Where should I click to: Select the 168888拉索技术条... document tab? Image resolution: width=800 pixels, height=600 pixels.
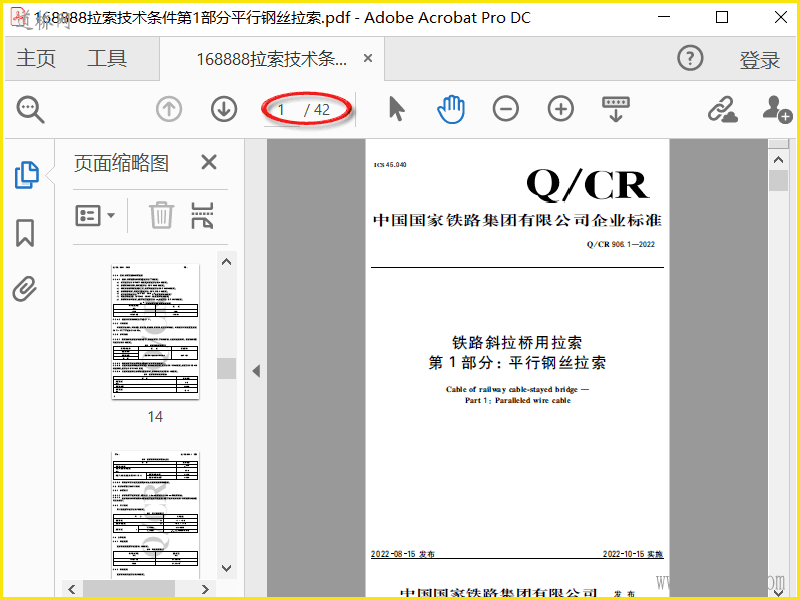[271, 59]
